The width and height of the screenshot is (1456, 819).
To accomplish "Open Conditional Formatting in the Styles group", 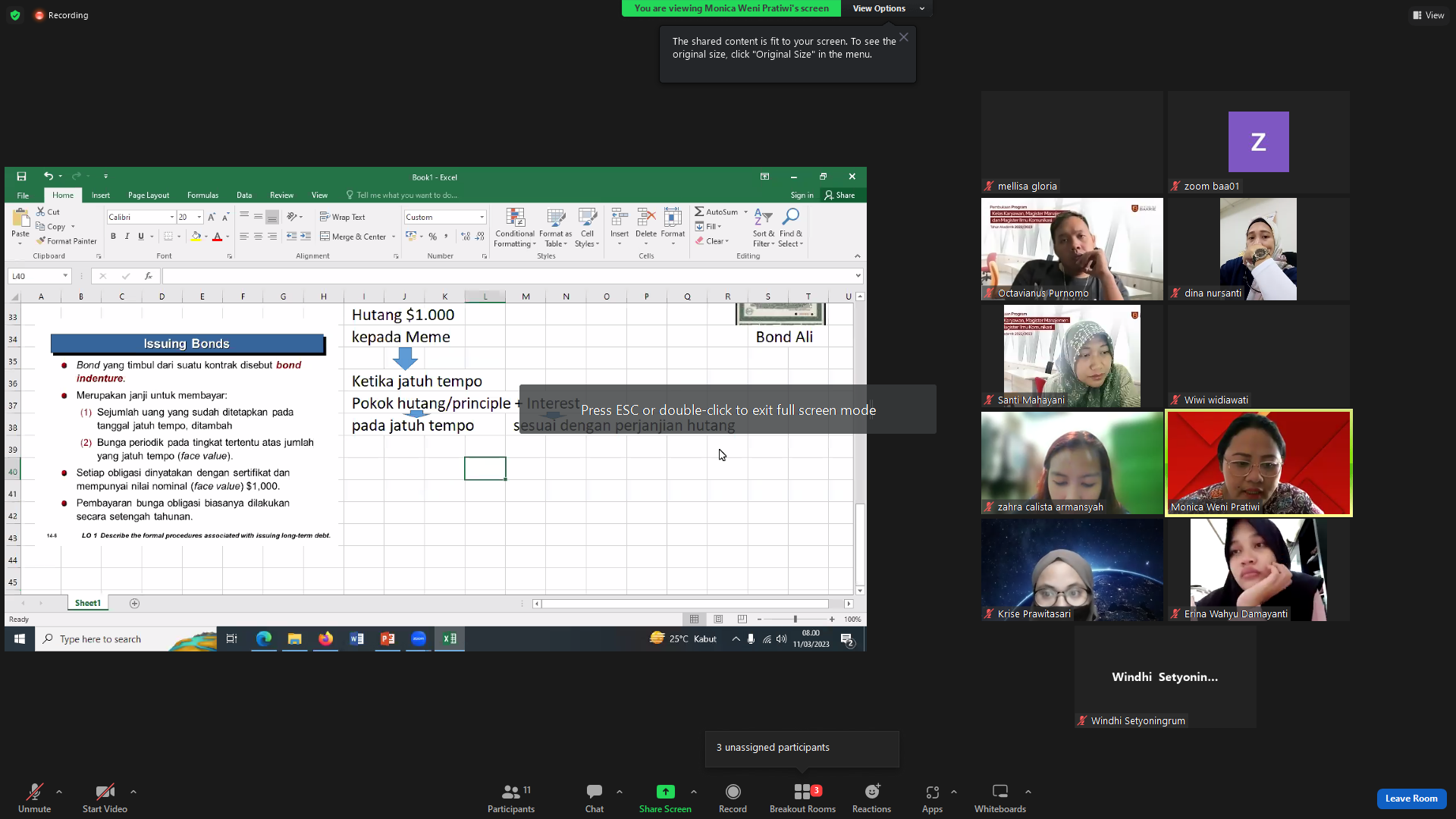I will point(515,227).
